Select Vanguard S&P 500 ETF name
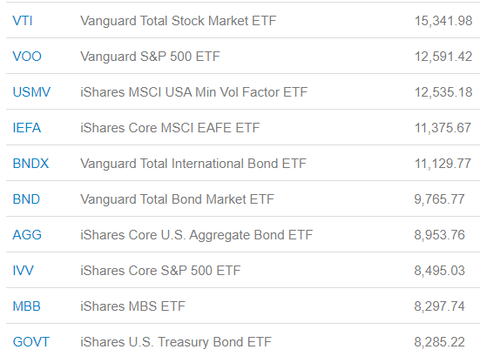The width and height of the screenshot is (480, 363). pos(150,56)
